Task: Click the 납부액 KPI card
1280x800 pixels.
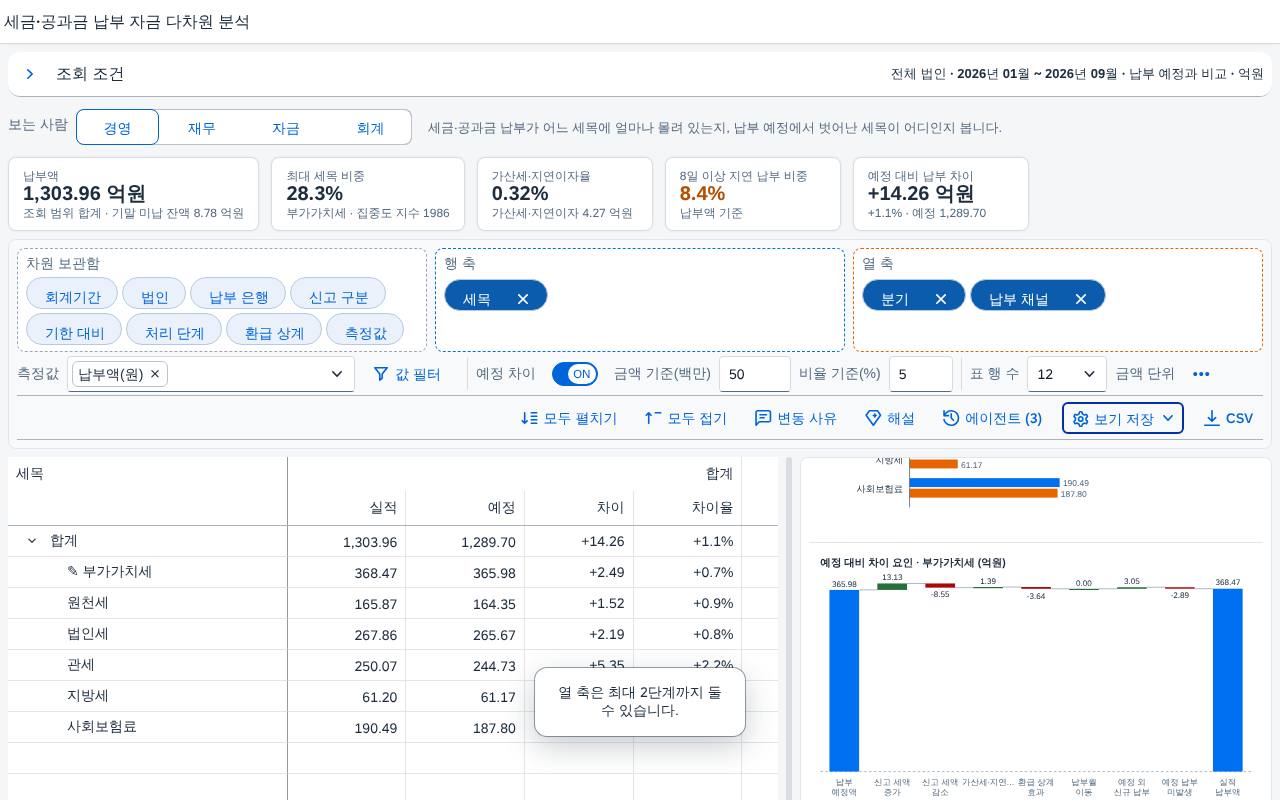Action: pos(133,194)
